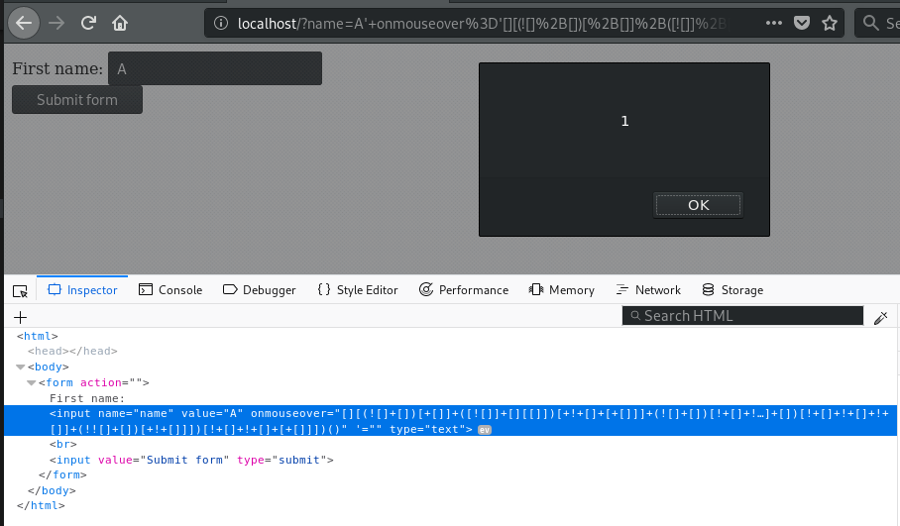Open the Debugger tab
Viewport: 900px width, 526px height.
click(259, 290)
